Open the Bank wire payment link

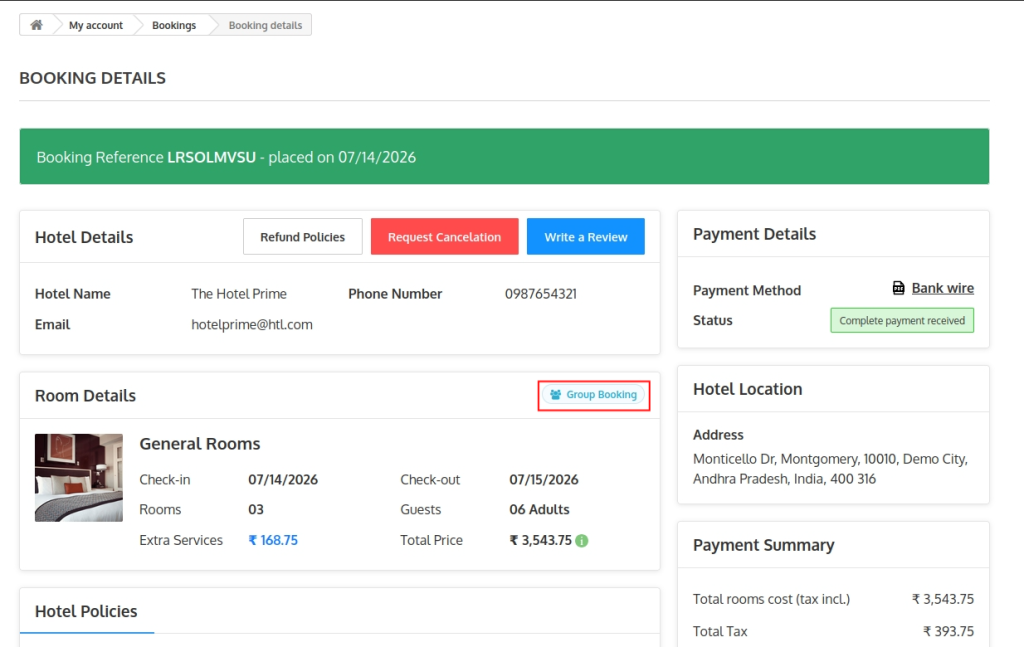(x=942, y=288)
